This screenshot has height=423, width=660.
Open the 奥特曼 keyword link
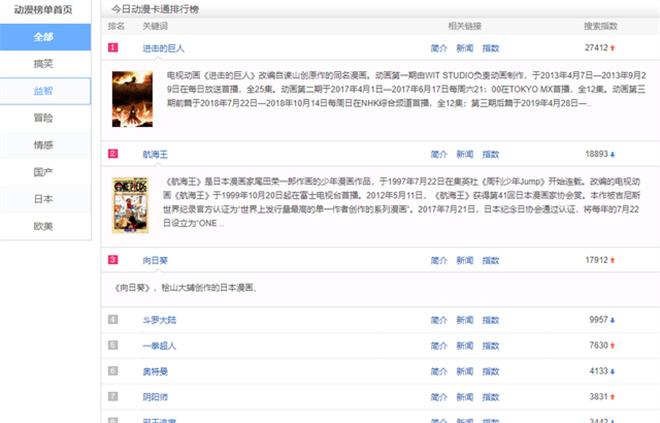point(155,372)
